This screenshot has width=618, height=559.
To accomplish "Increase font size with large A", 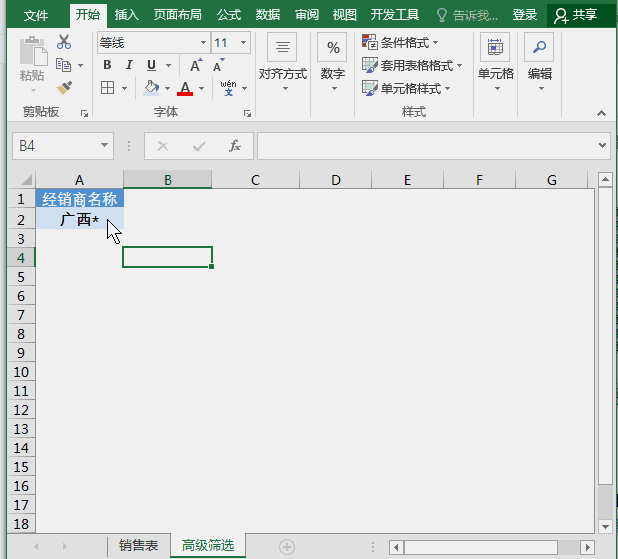I will (x=196, y=65).
